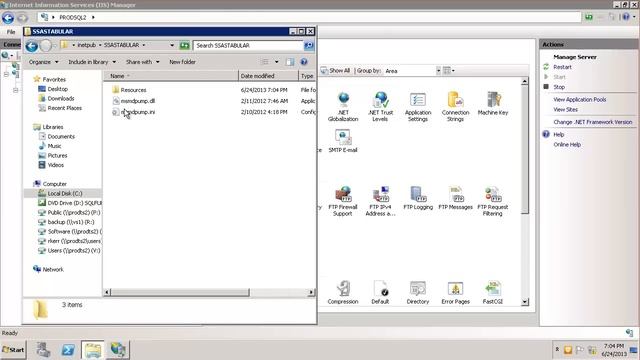Screen dimensions: 640x360
Task: Click the Start button
Action: (13, 350)
